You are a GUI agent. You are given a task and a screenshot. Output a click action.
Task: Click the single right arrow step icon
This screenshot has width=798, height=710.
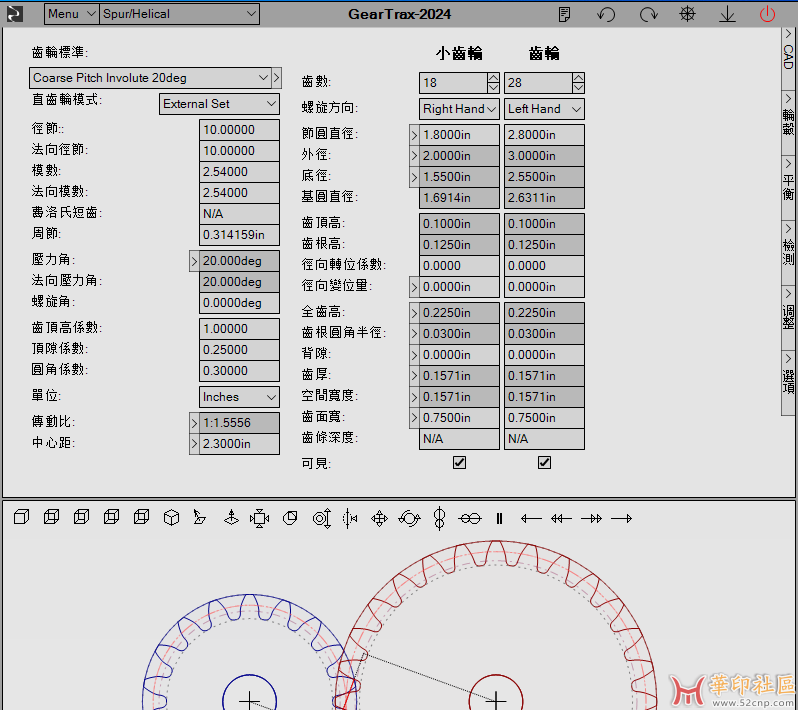coord(621,518)
